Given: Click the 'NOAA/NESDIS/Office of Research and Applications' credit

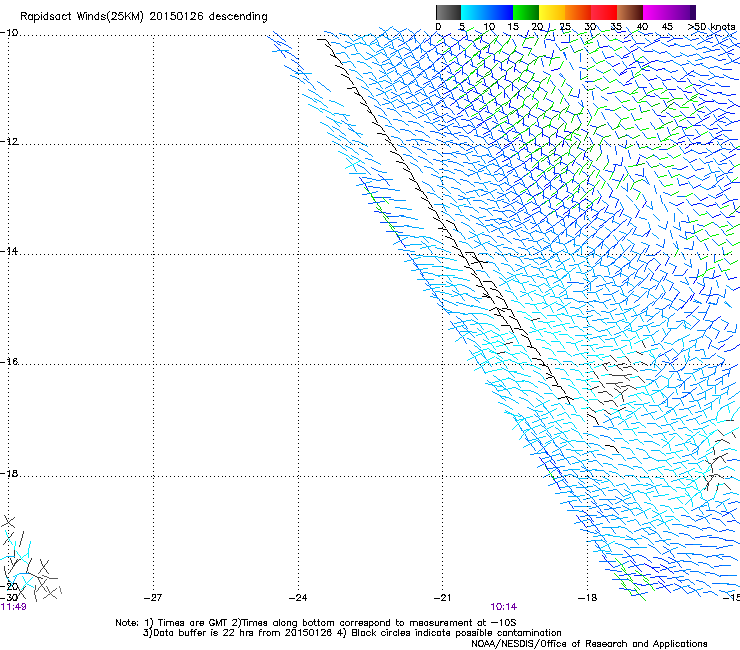Looking at the screenshot, I should pyautogui.click(x=589, y=644).
